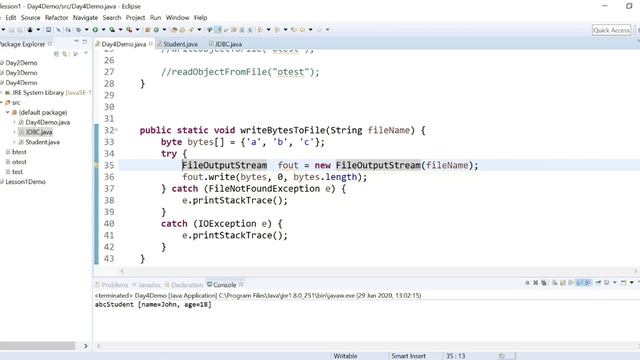This screenshot has width=640, height=360.
Task: Open the Navigate menu
Action: (x=85, y=18)
